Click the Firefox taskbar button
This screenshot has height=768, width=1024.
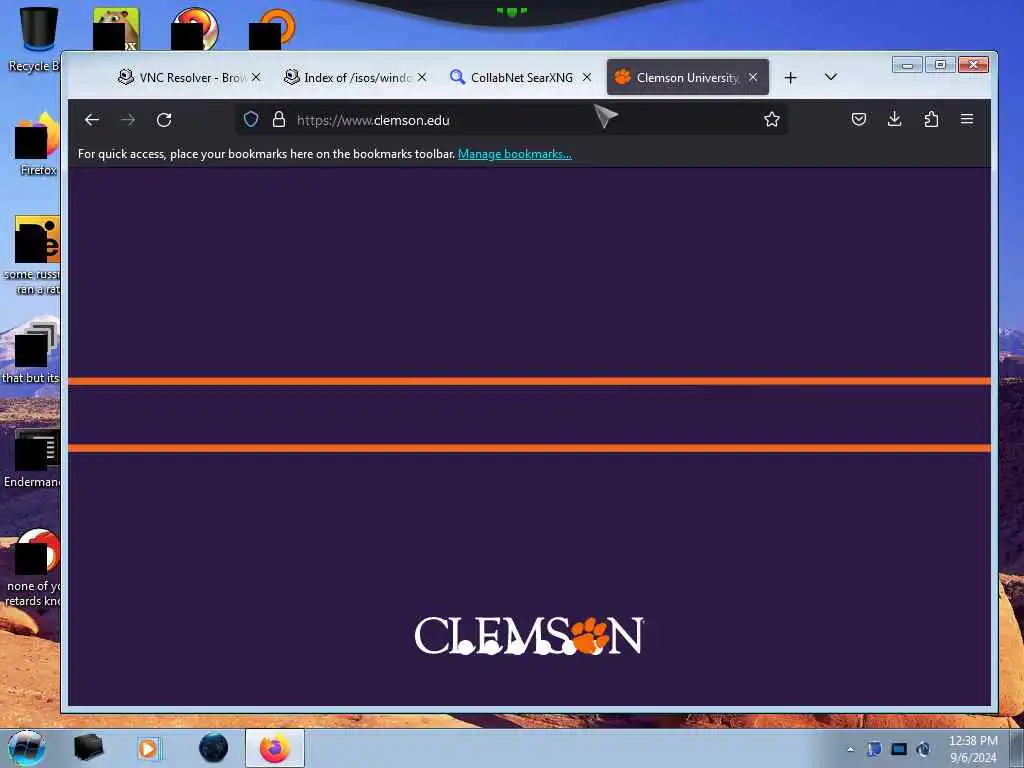coord(275,748)
